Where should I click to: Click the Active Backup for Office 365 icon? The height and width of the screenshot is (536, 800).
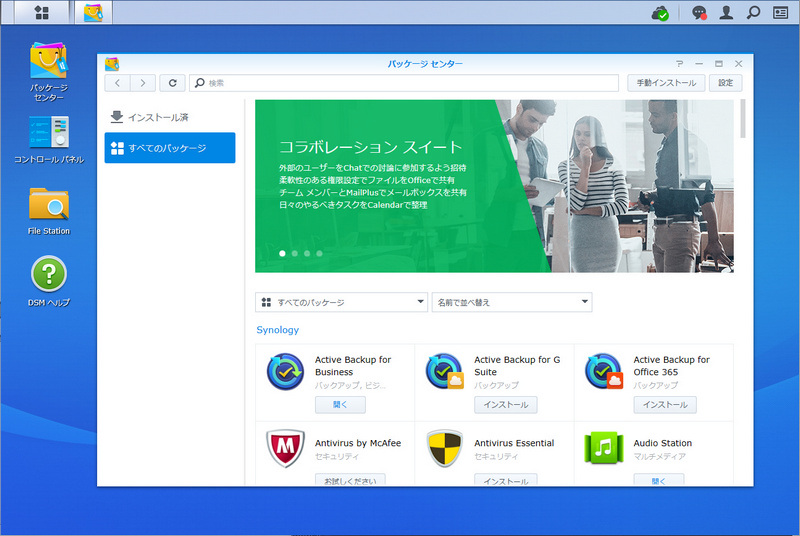click(x=604, y=372)
